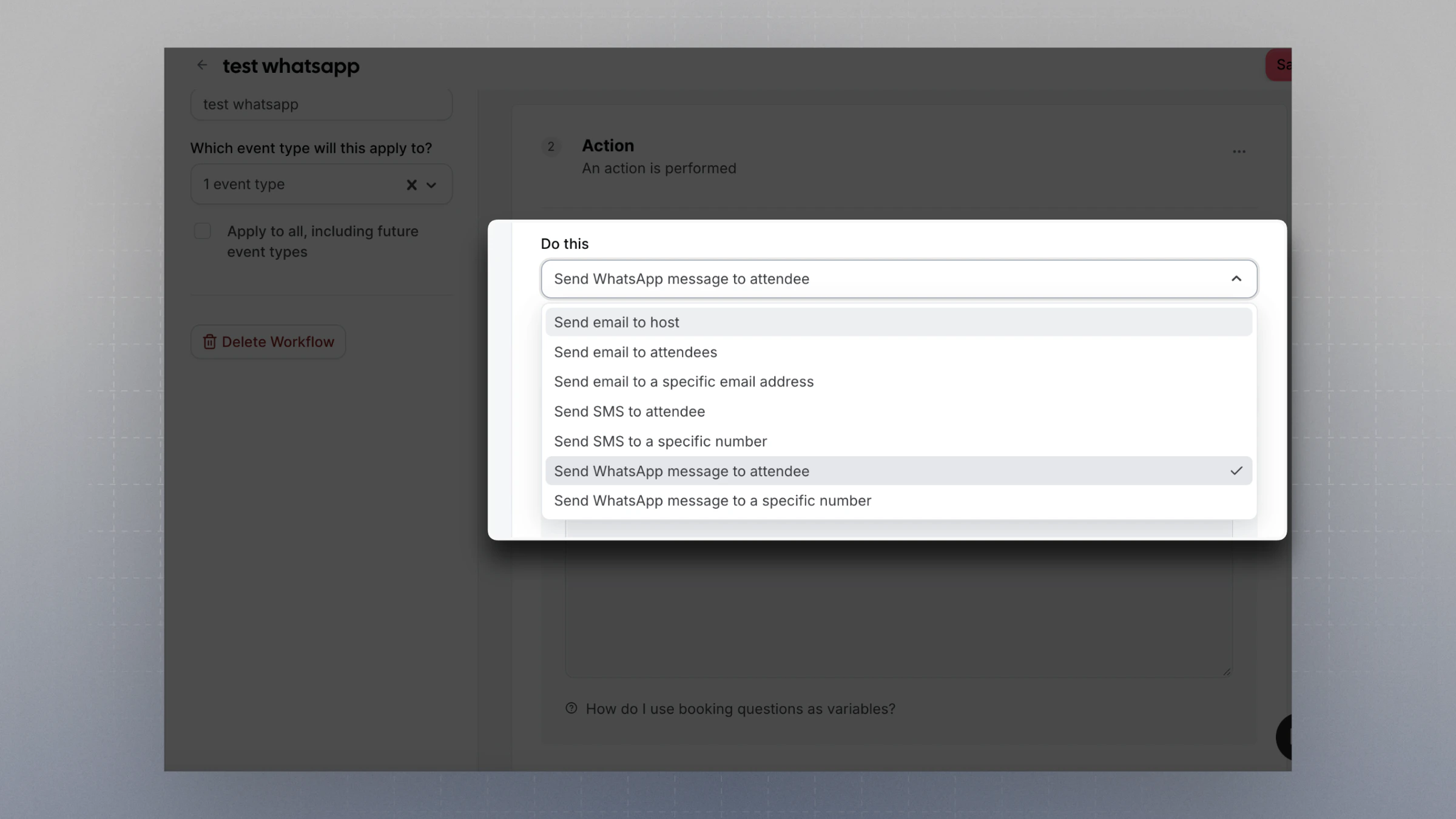
Task: Click the trash icon in Delete Workflow
Action: coord(209,342)
